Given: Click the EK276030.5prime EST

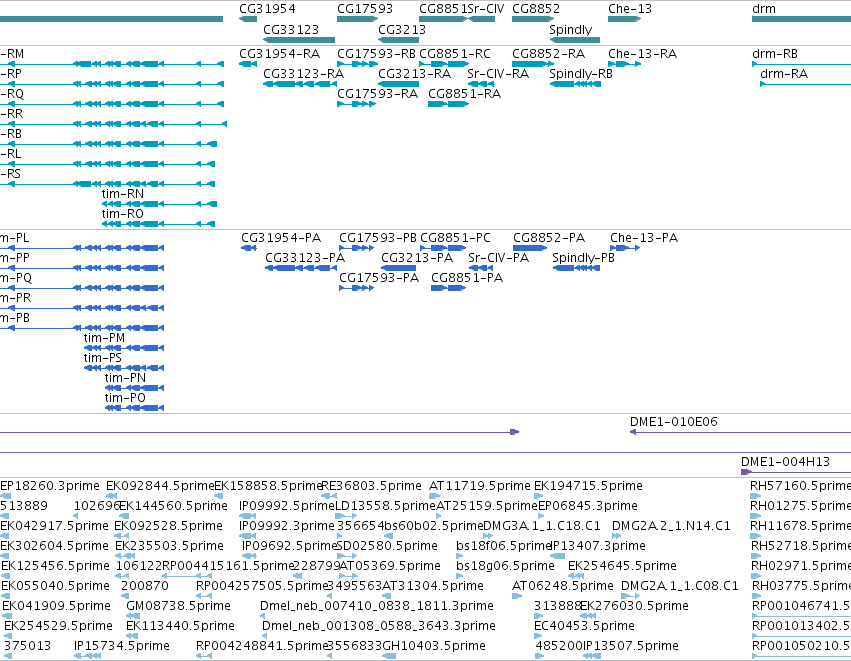Looking at the screenshot, I should [588, 616].
